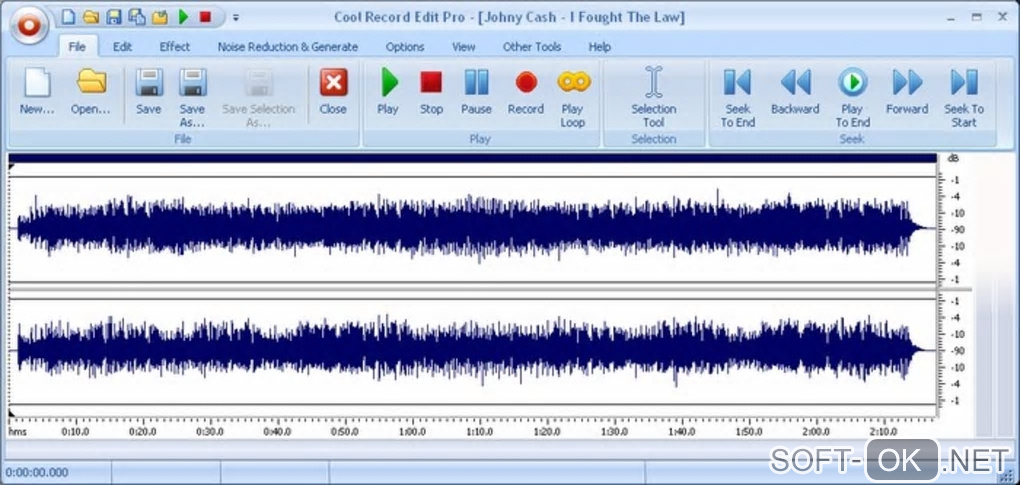Open the round red application menu button

point(30,25)
